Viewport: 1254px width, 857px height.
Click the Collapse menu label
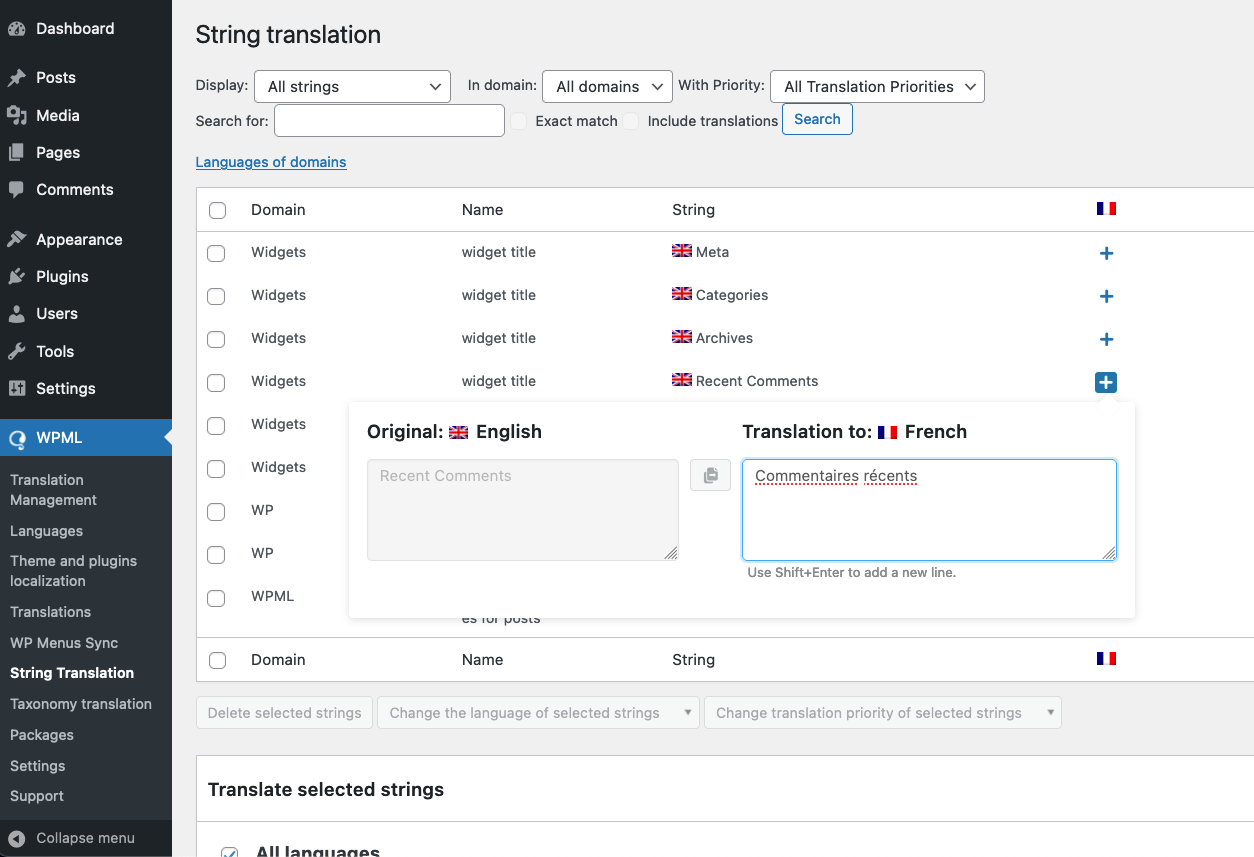[x=85, y=838]
